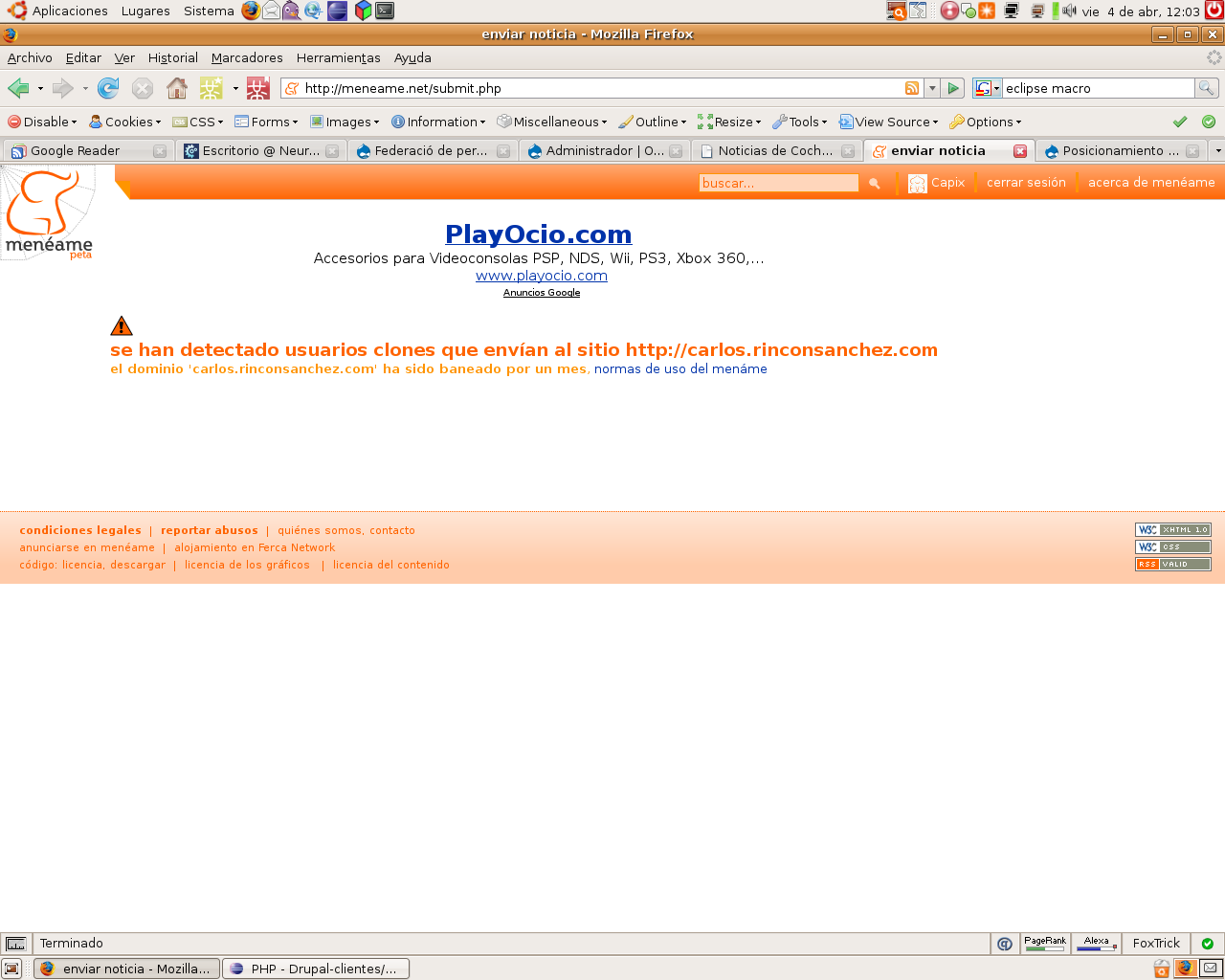The image size is (1225, 980).
Task: Open the PlayOcio.com ad link
Action: tap(539, 234)
